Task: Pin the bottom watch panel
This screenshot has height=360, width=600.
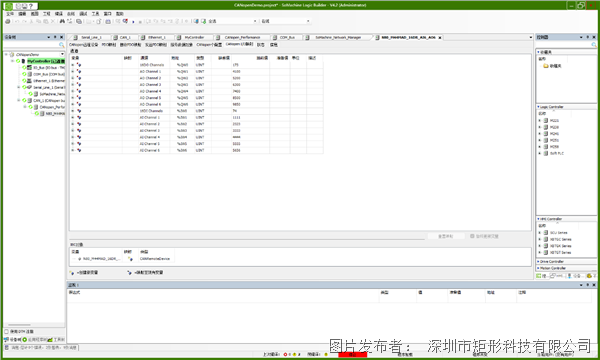Action: pos(588,285)
